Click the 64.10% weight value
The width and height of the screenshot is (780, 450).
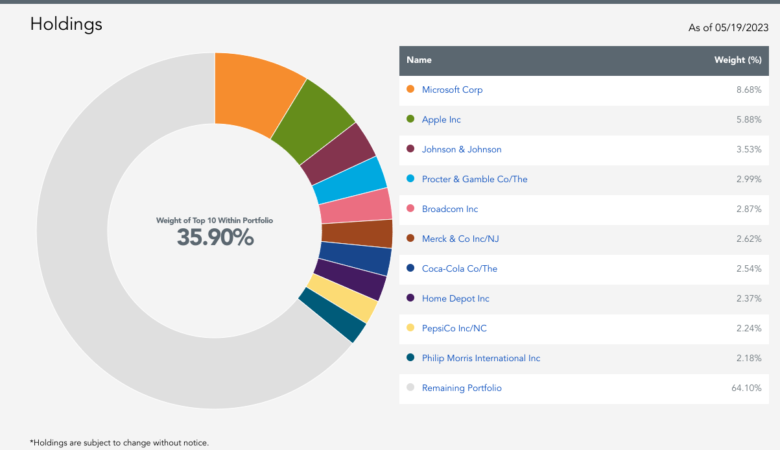746,388
